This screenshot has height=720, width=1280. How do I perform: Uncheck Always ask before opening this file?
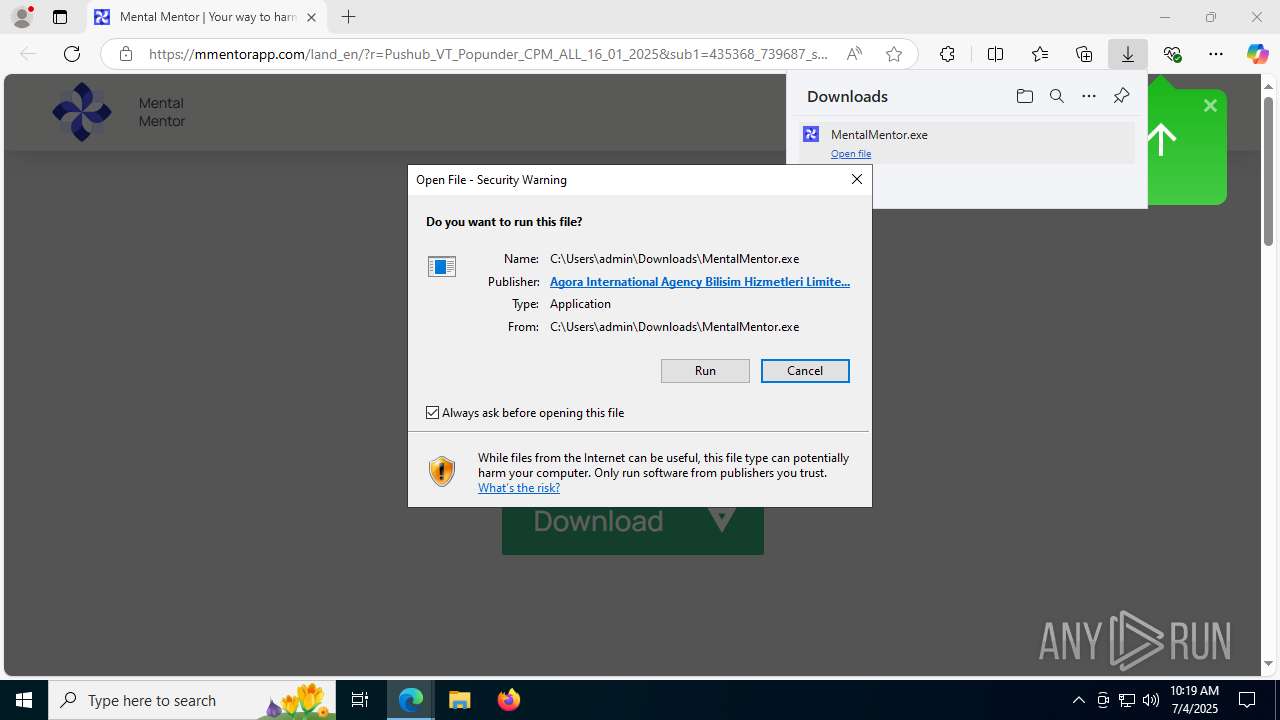(432, 412)
